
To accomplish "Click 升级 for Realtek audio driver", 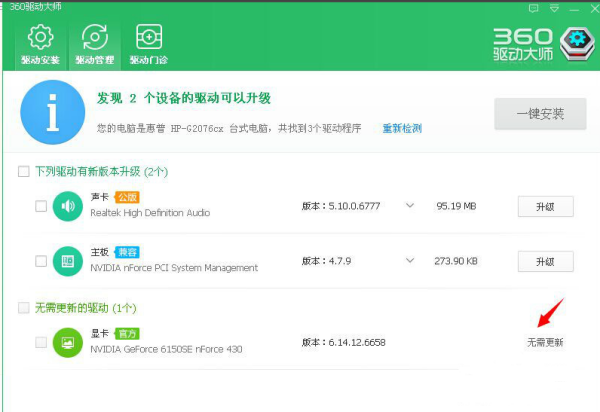I will (546, 207).
